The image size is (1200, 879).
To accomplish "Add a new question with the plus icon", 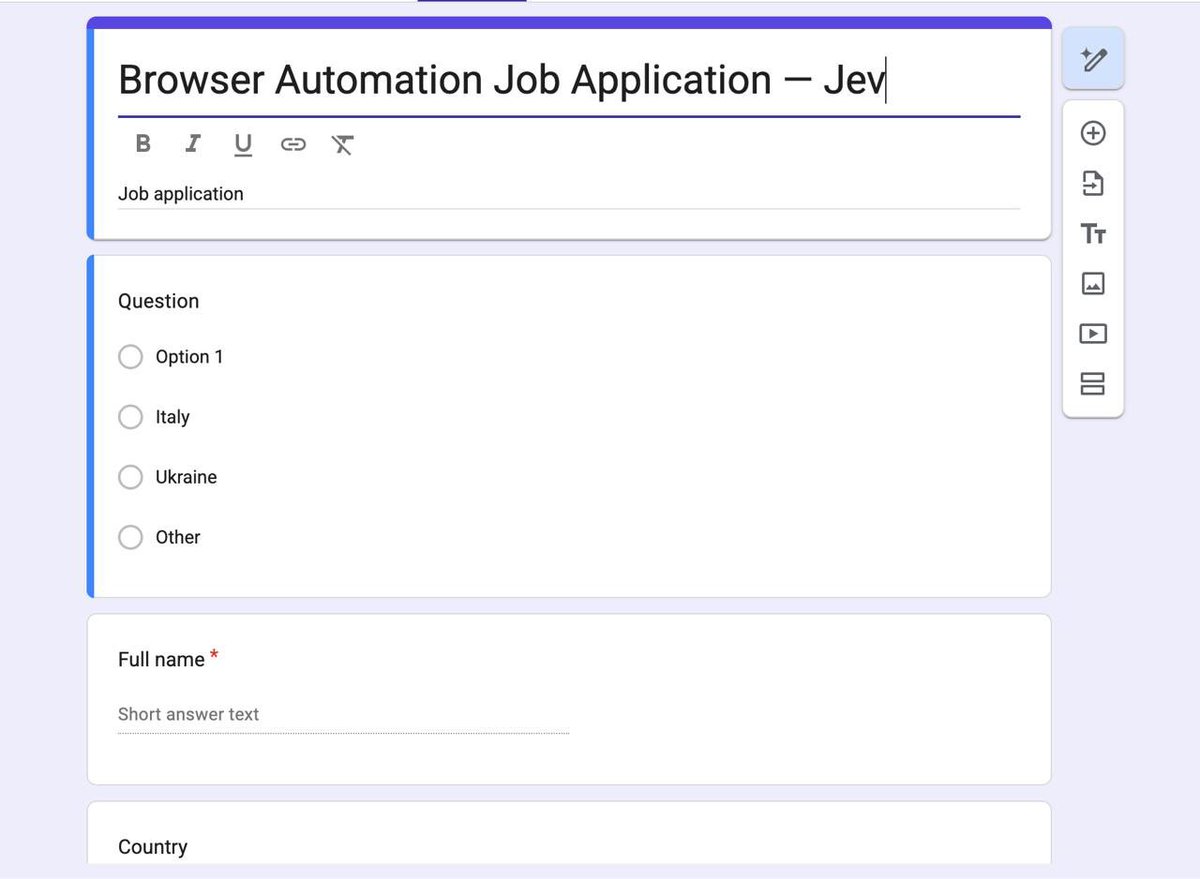I will coord(1093,133).
